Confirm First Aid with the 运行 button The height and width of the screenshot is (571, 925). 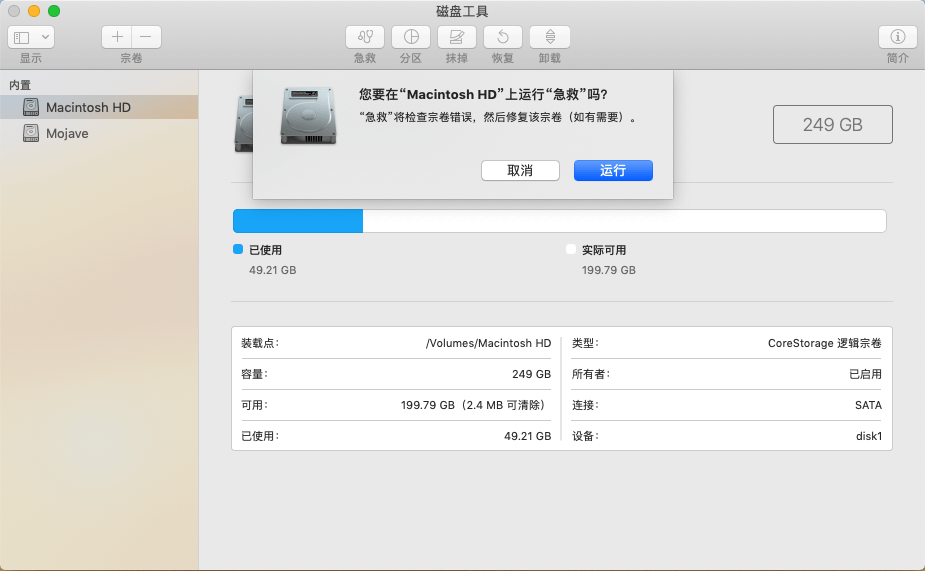[x=613, y=170]
